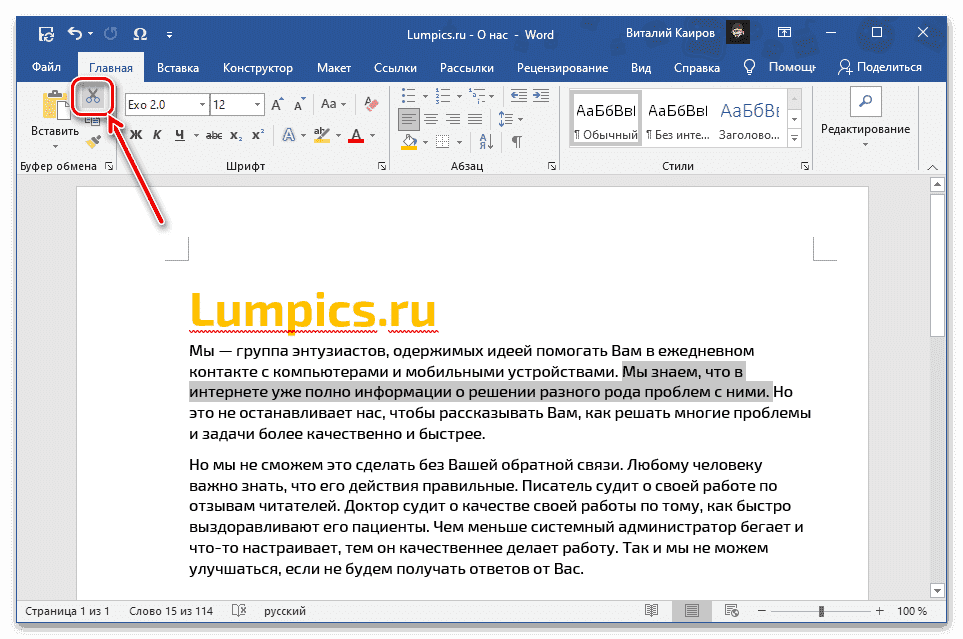This screenshot has width=963, height=639.
Task: Click the zoom slider in status bar
Action: point(821,611)
